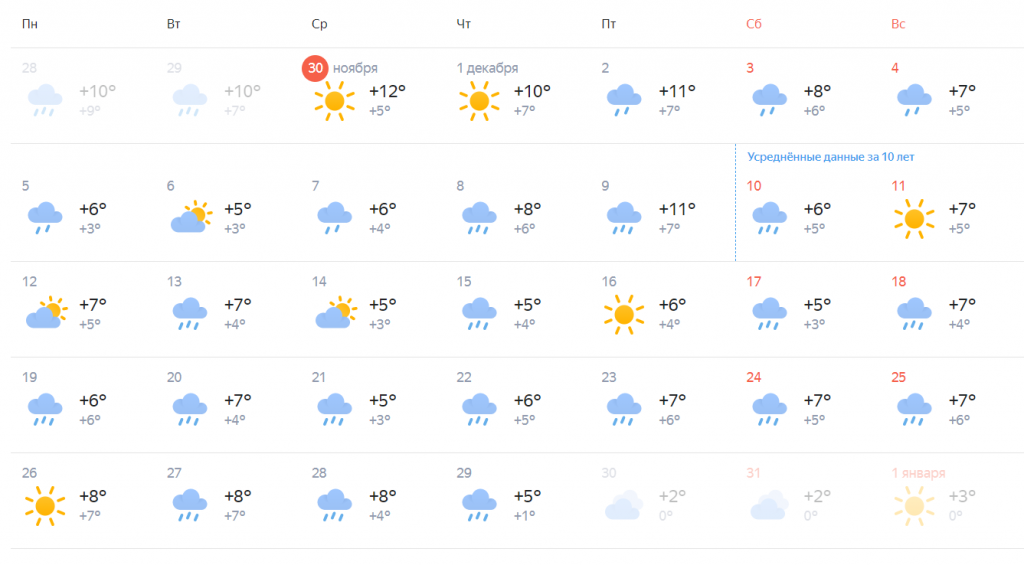Select the rain cloud icon on December 2
Image resolution: width=1024 pixels, height=565 pixels.
[x=624, y=100]
